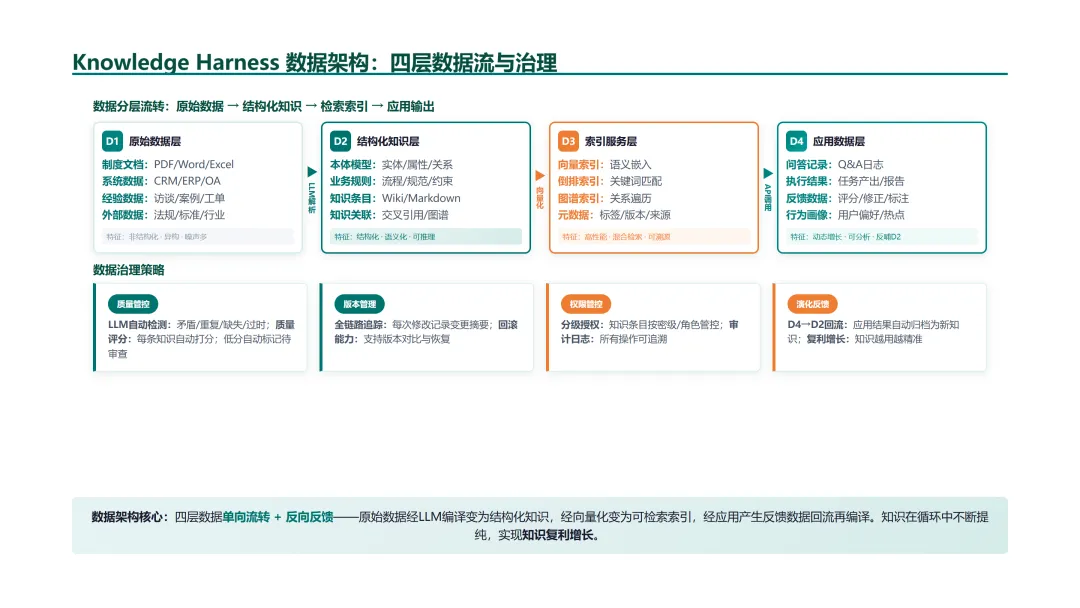Screen dimensions: 1080x608
Task: Select the 系统数据: CRM/ERP/OA row
Action: (162, 181)
